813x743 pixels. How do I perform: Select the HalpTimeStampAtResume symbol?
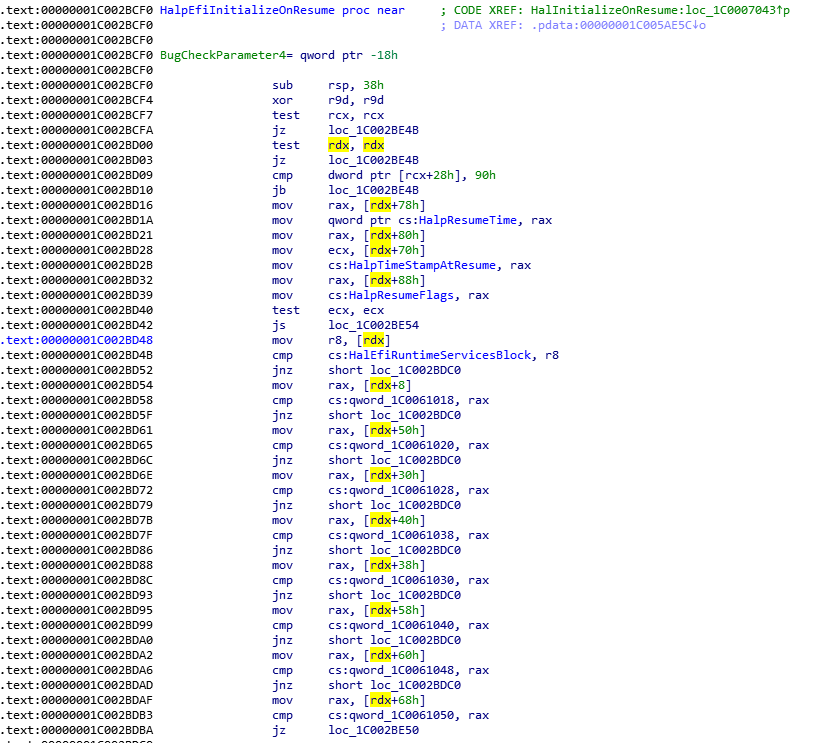pyautogui.click(x=422, y=265)
